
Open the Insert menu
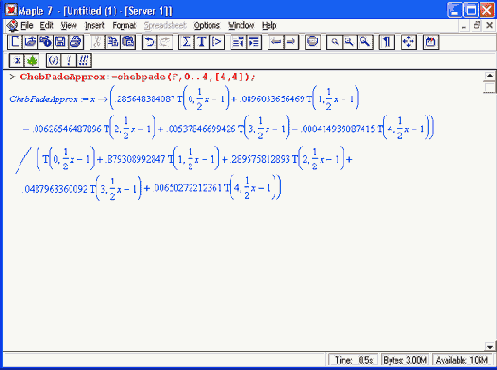pos(95,25)
